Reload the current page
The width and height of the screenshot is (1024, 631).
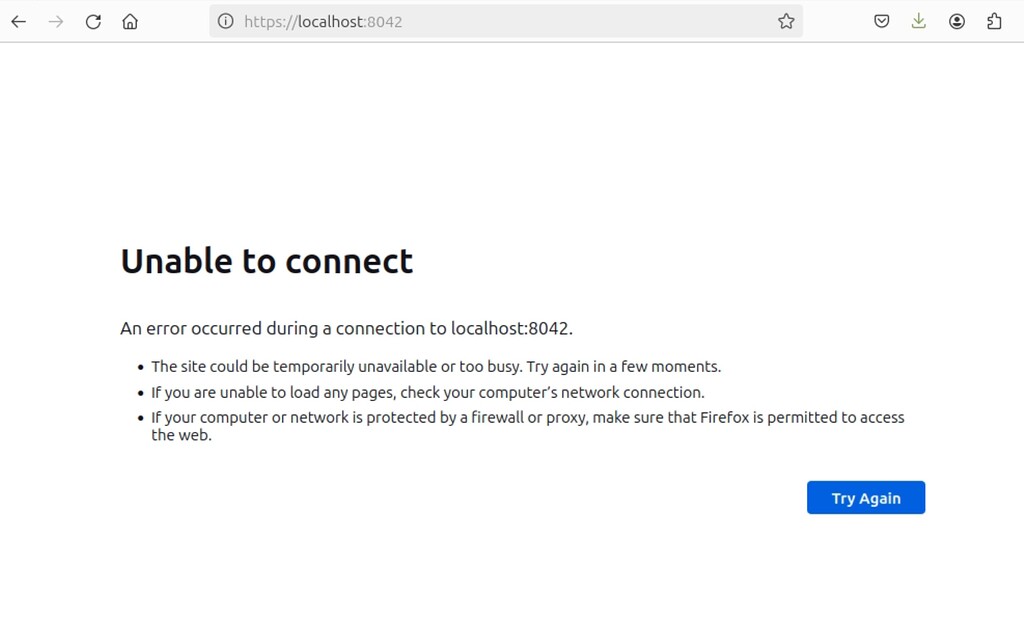coord(93,22)
